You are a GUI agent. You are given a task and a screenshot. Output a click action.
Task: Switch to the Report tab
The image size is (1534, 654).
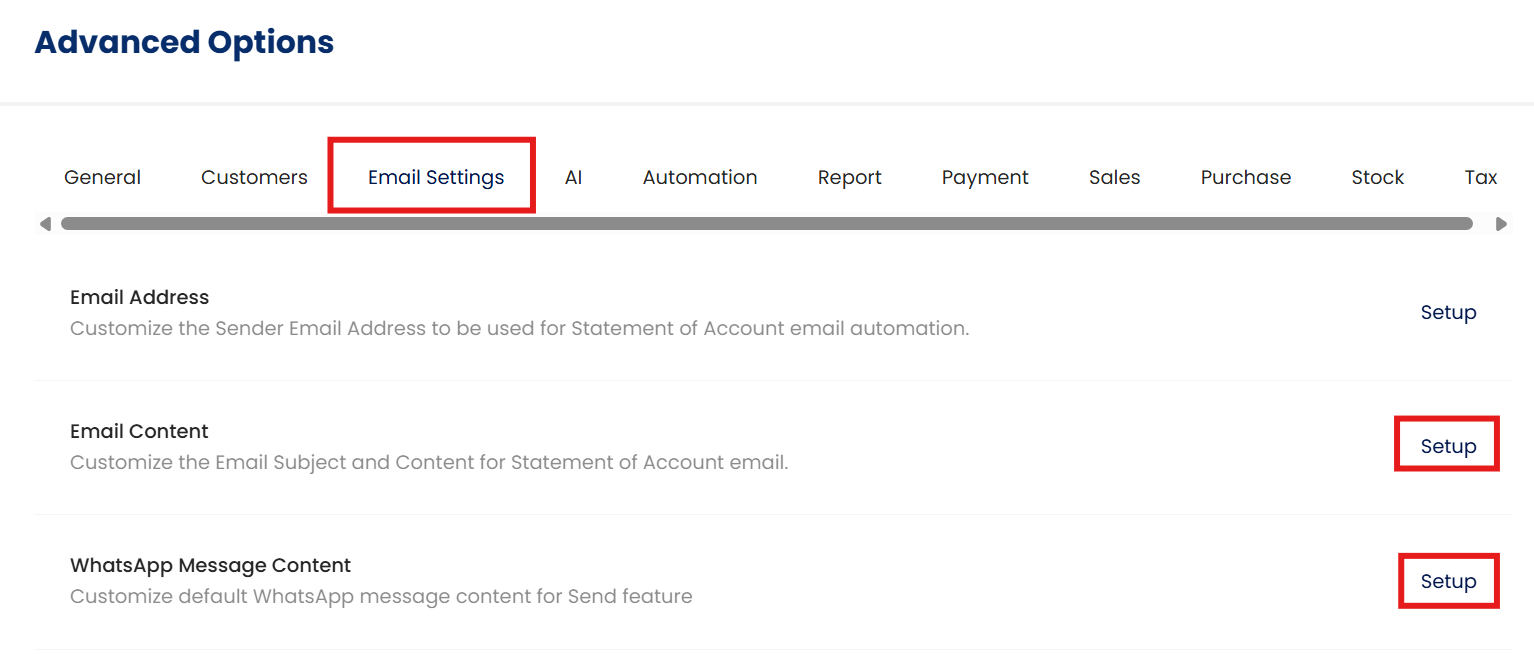[849, 177]
